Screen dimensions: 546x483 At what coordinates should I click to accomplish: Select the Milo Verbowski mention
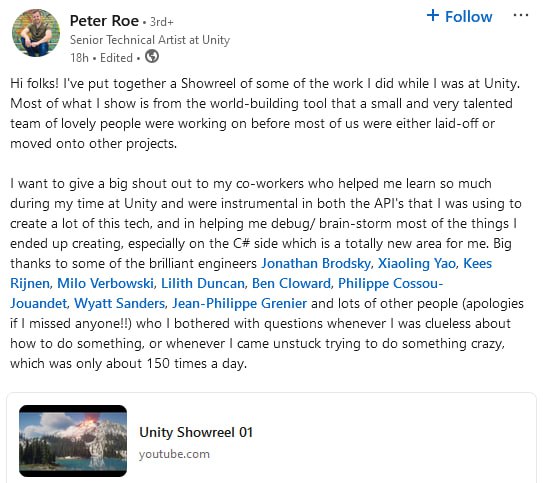(x=105, y=283)
